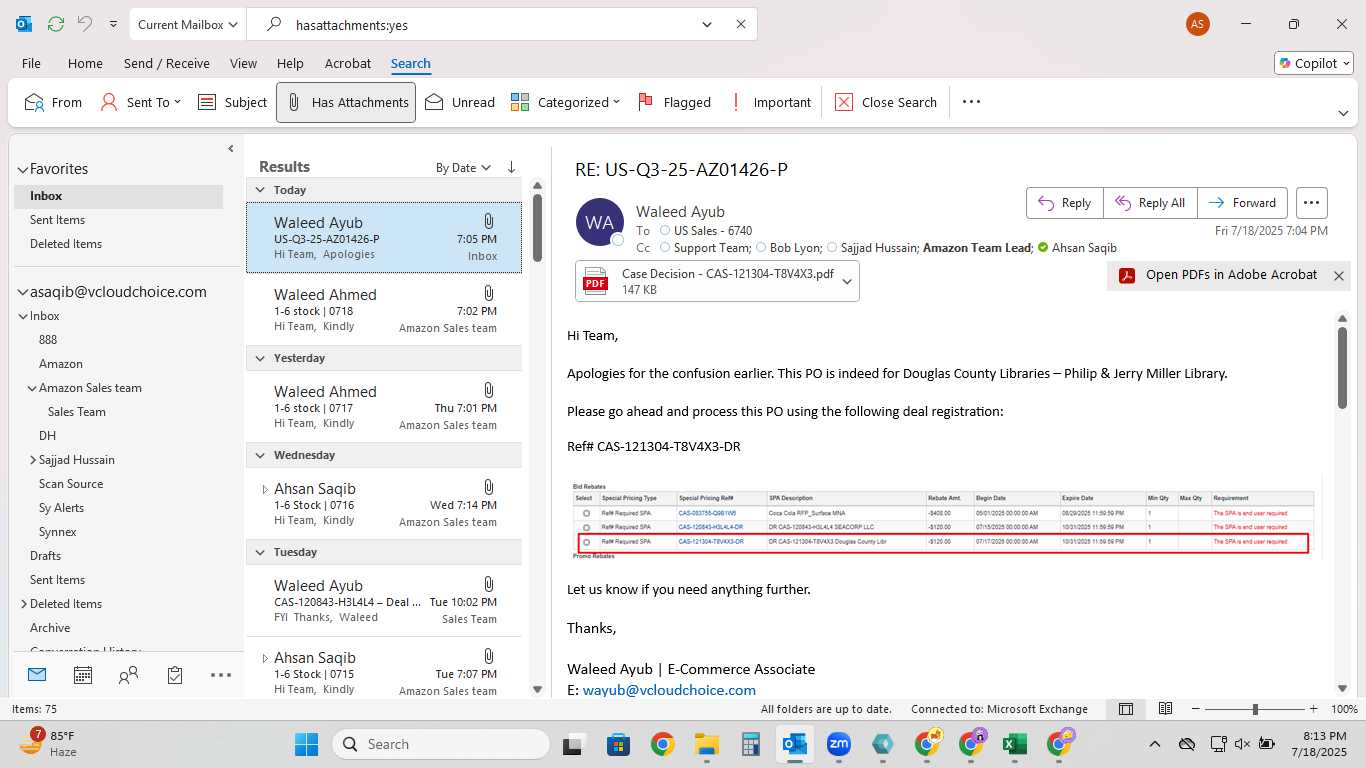Open the Help ribbon tab
Screen dimensions: 1366x768
click(290, 63)
